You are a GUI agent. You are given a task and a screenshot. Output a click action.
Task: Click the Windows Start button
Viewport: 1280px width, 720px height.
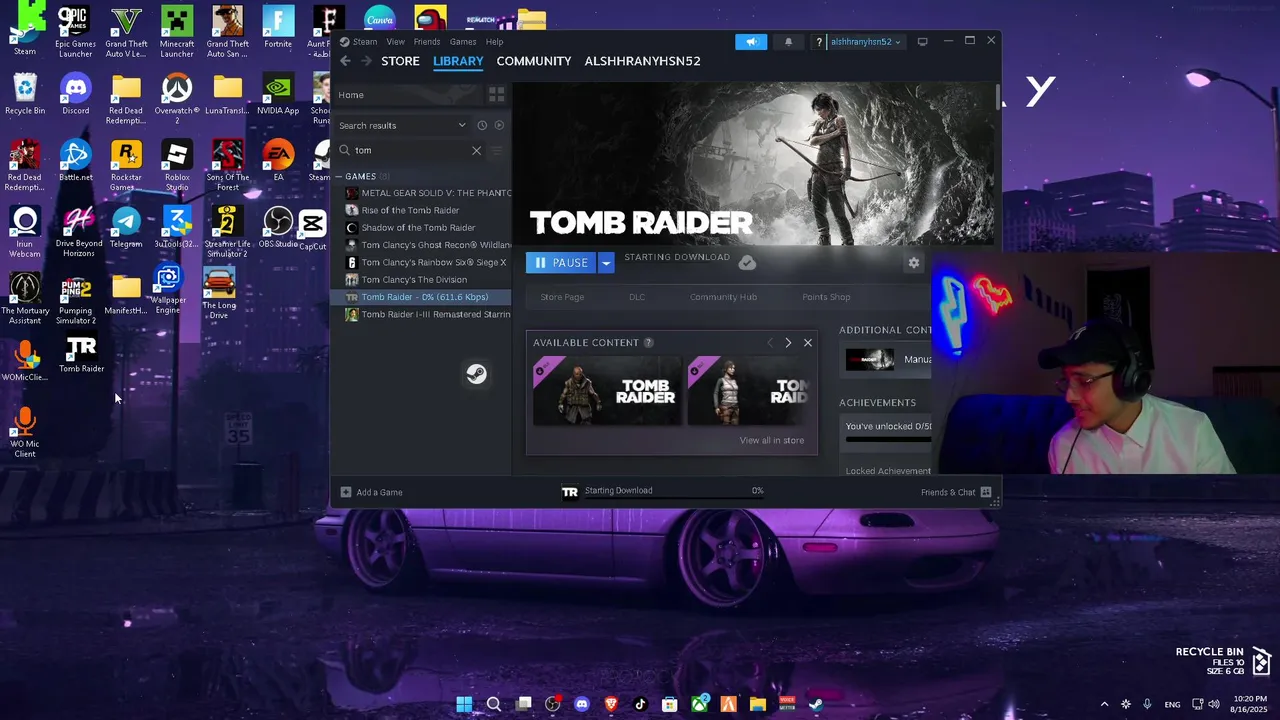(x=464, y=704)
